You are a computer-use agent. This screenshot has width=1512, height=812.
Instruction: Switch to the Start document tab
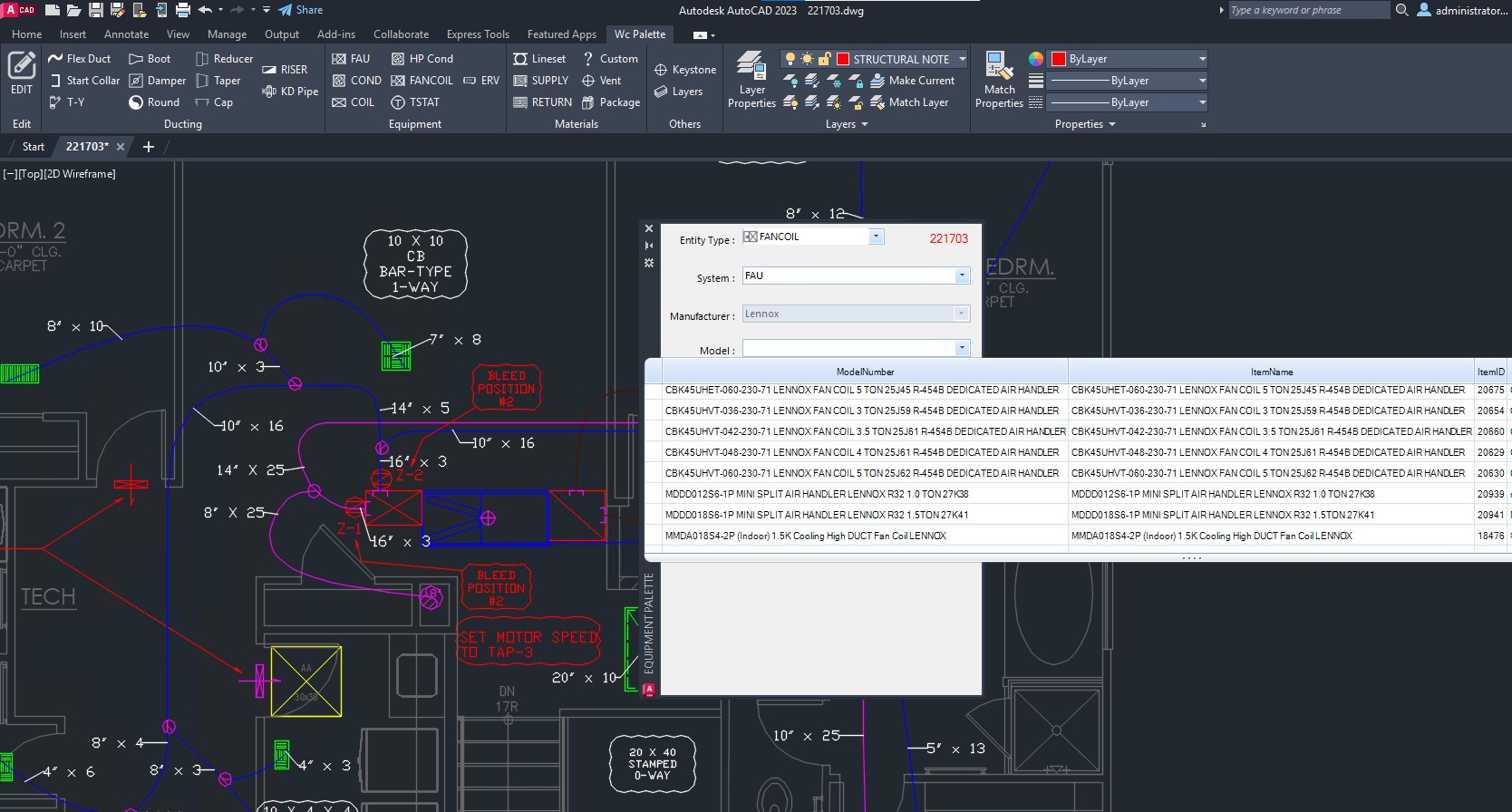[34, 147]
